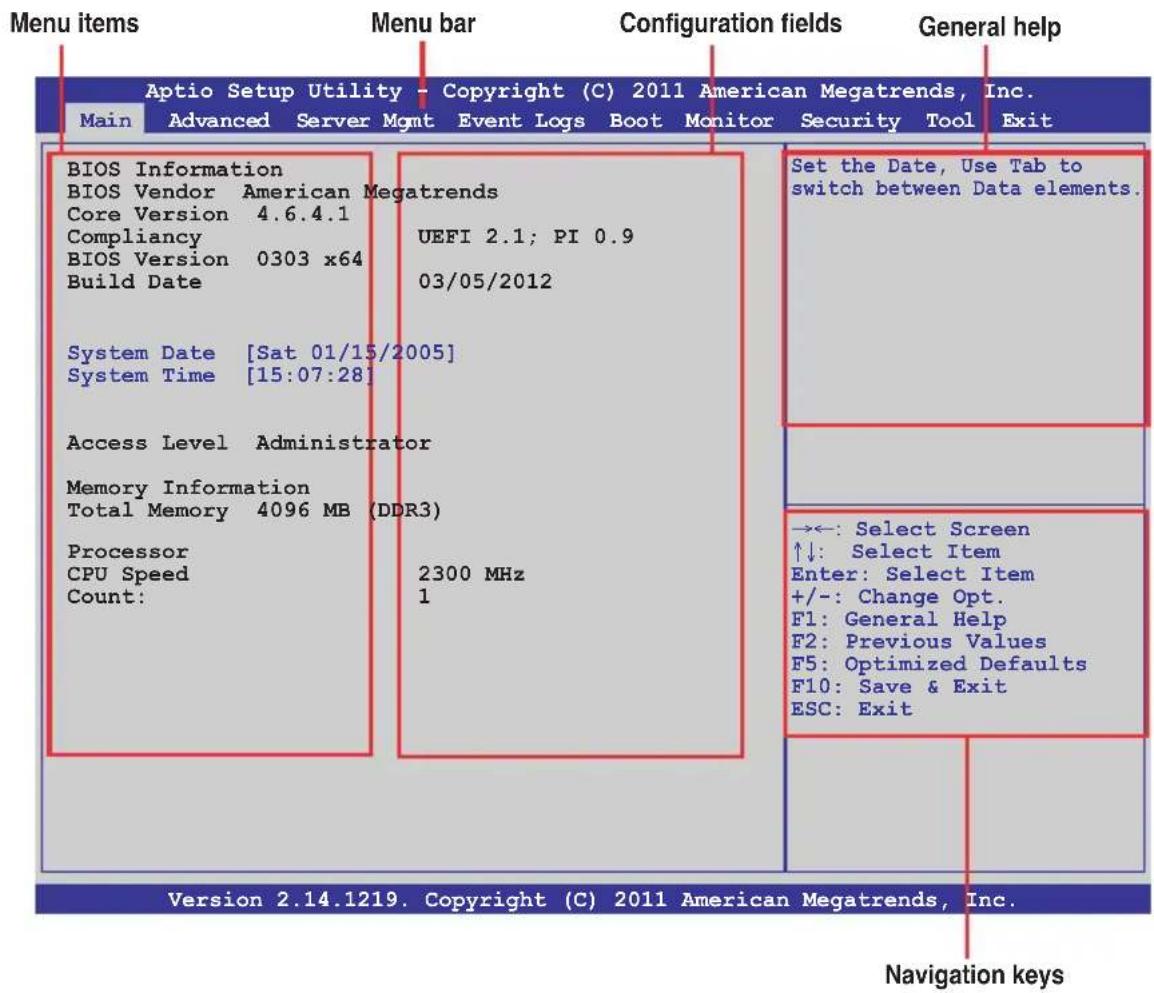The image size is (1154, 993).
Task: Click the +/-: Change Opt. hint
Action: (x=898, y=597)
